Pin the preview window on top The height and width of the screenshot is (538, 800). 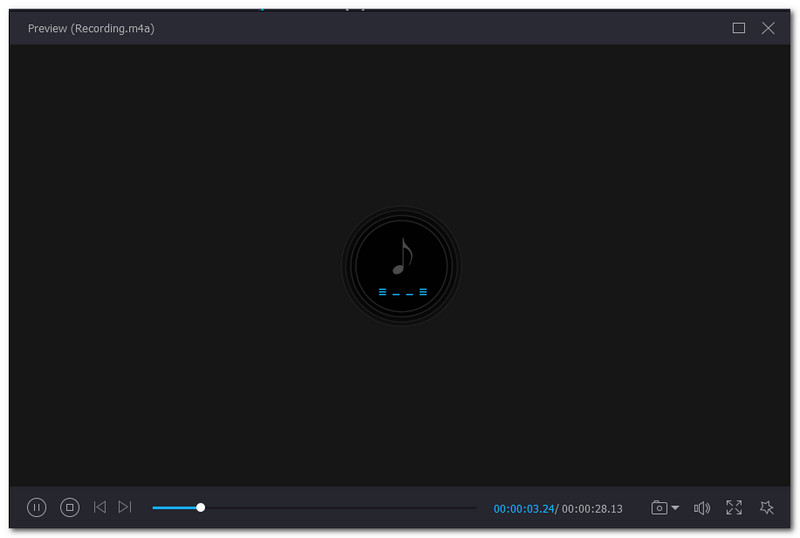[766, 507]
